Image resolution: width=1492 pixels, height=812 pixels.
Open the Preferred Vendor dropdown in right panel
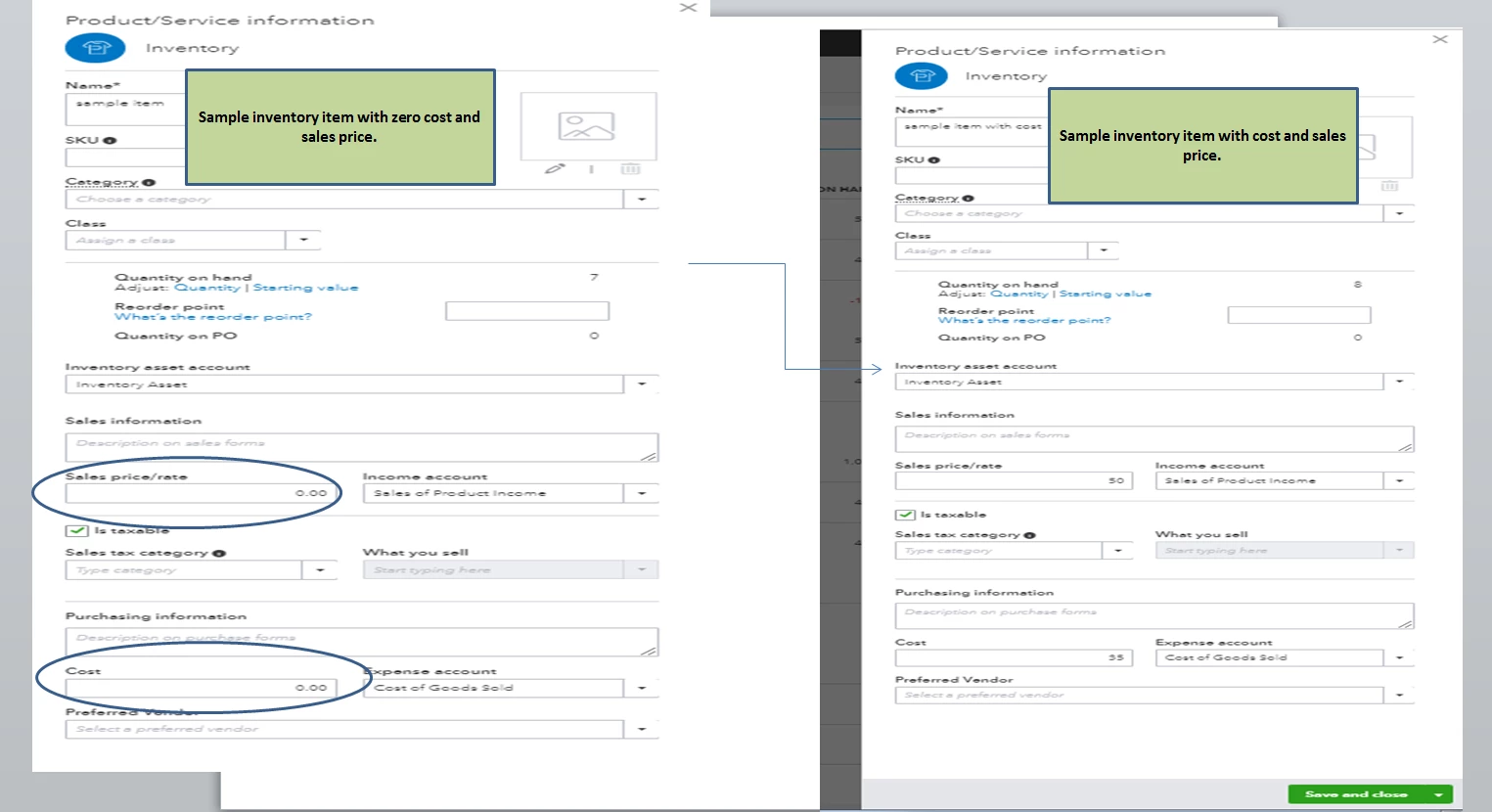click(x=1400, y=695)
